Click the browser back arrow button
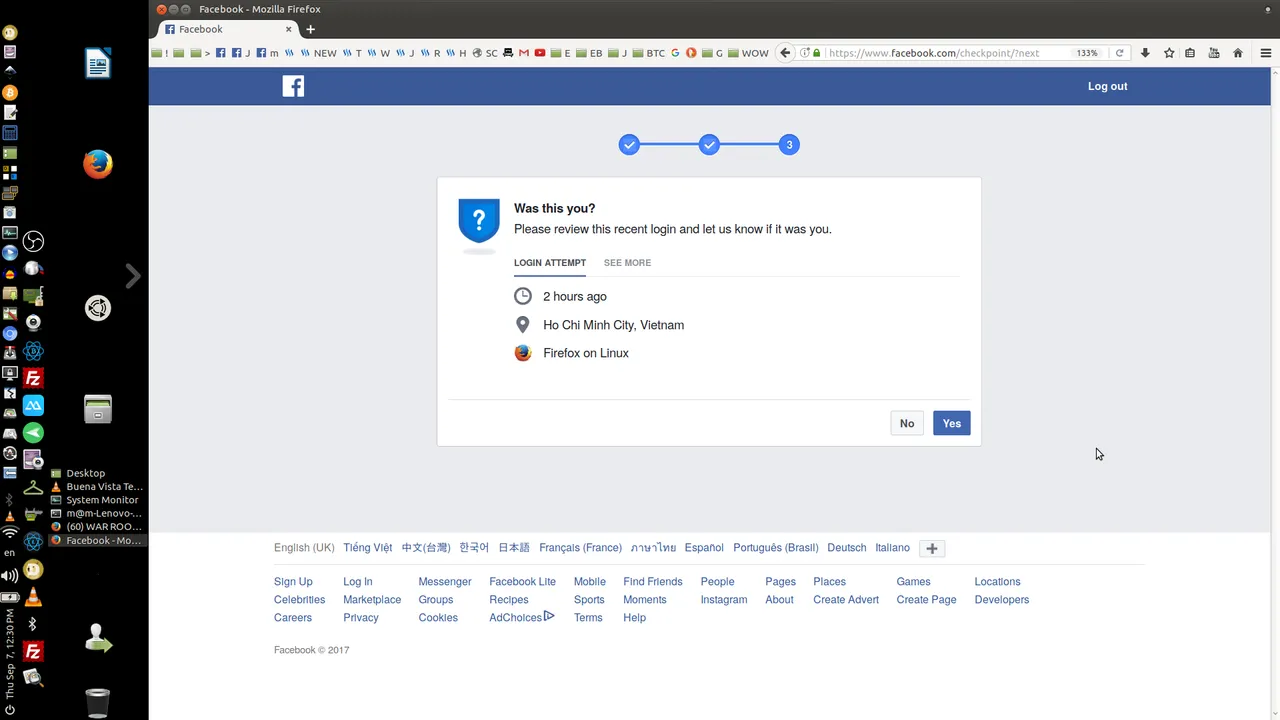The image size is (1280, 720). (786, 53)
